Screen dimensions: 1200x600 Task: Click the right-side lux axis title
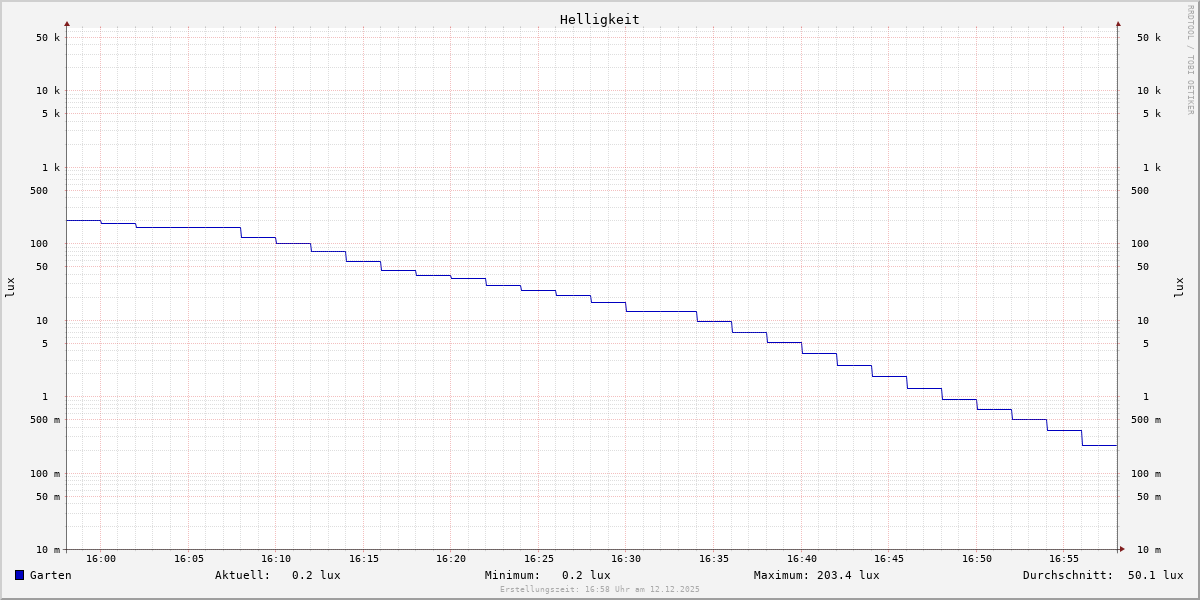click(x=1180, y=287)
